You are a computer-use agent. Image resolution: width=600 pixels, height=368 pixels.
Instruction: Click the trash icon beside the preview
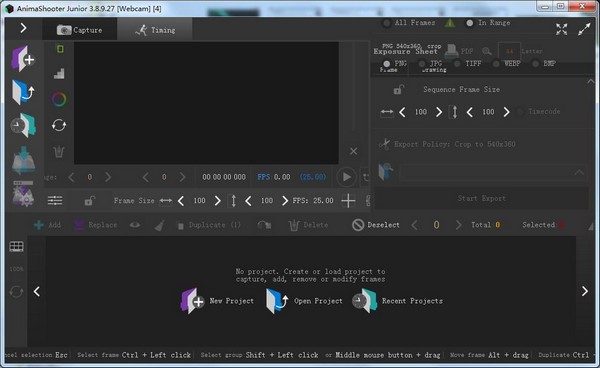click(x=59, y=151)
